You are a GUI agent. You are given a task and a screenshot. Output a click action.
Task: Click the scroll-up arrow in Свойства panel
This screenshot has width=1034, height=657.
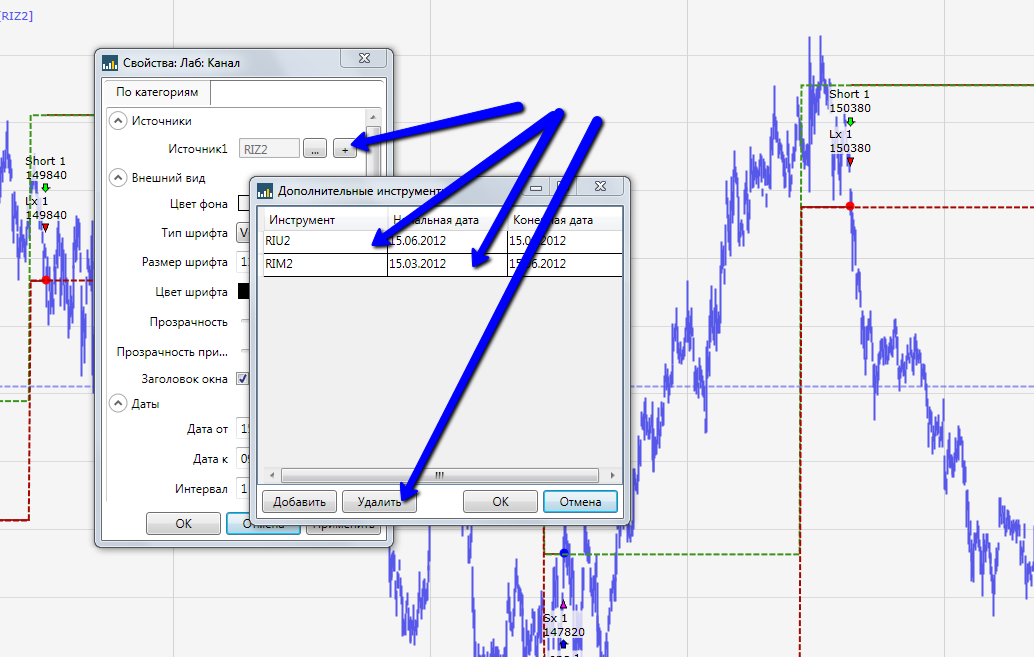[373, 117]
